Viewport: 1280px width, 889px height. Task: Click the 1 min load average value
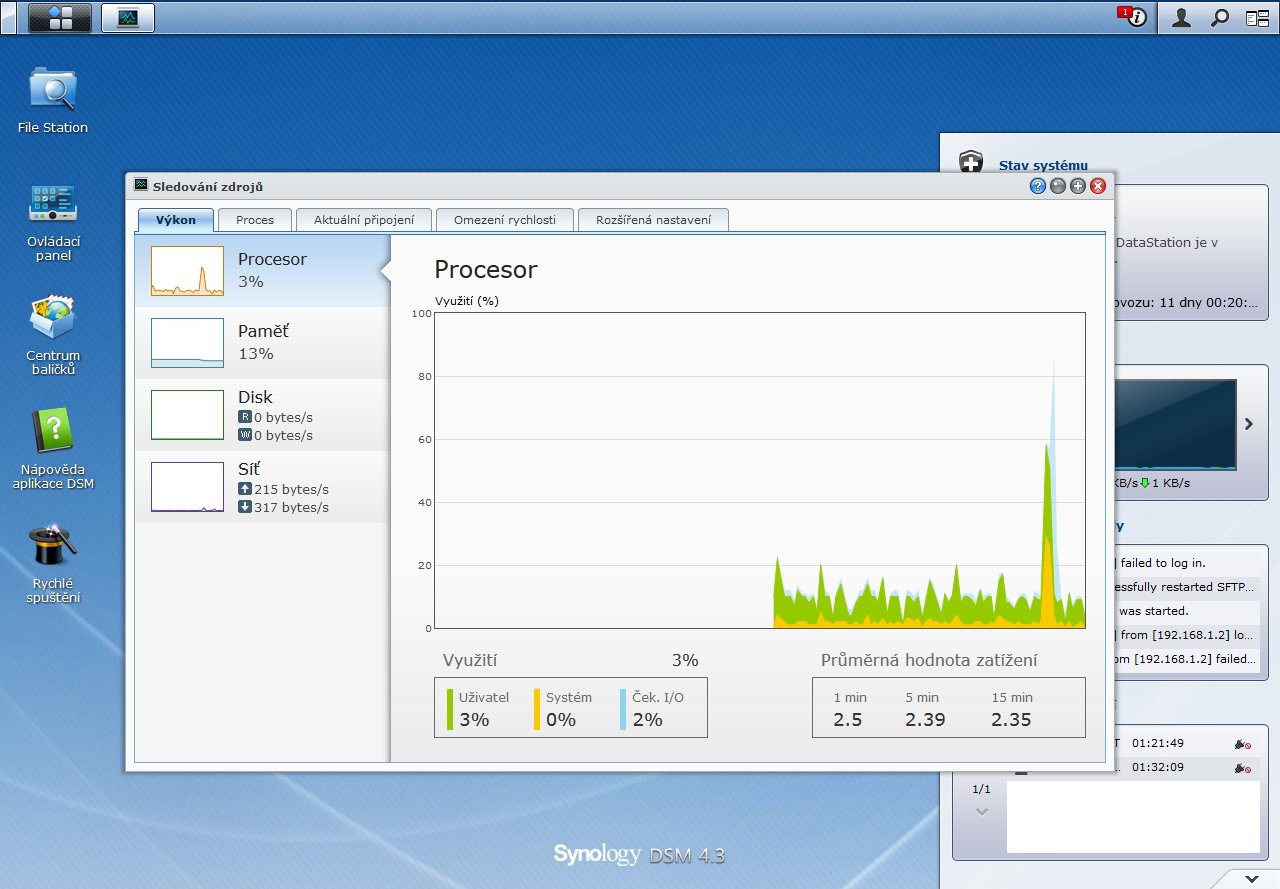pyautogui.click(x=847, y=720)
